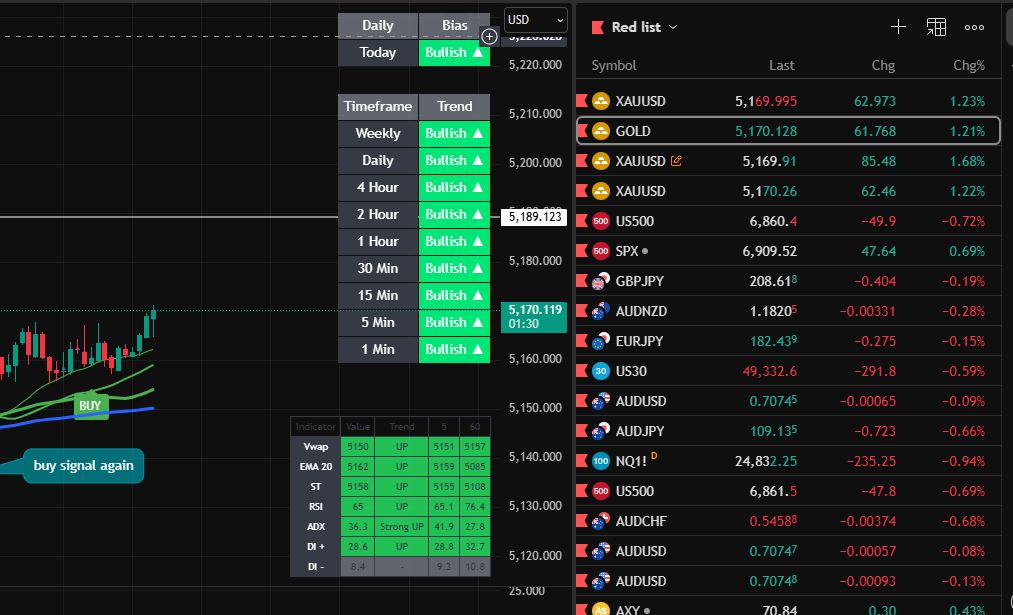
Task: Click the add symbol plus icon
Action: pos(898,27)
